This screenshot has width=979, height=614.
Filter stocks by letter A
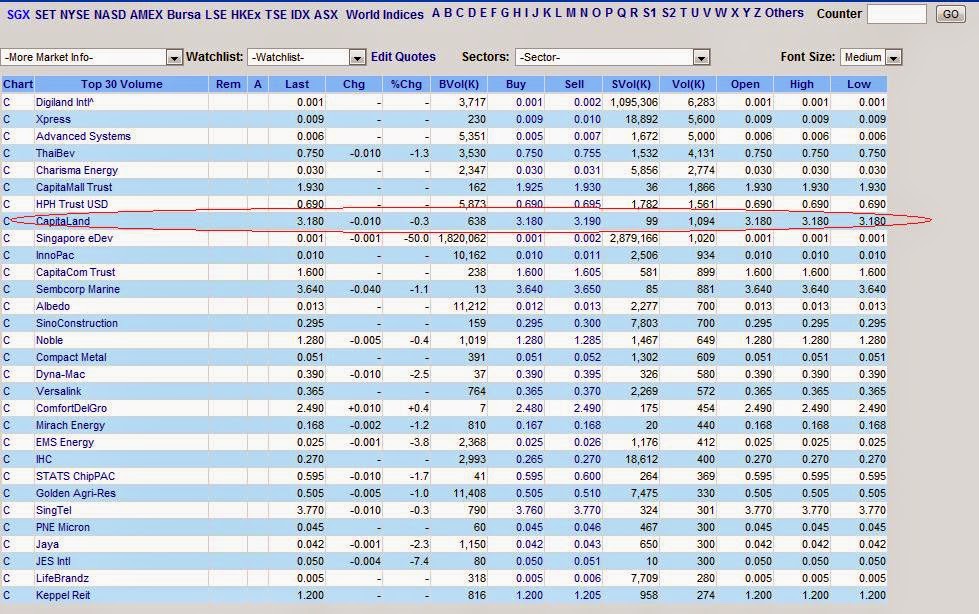pyautogui.click(x=436, y=13)
